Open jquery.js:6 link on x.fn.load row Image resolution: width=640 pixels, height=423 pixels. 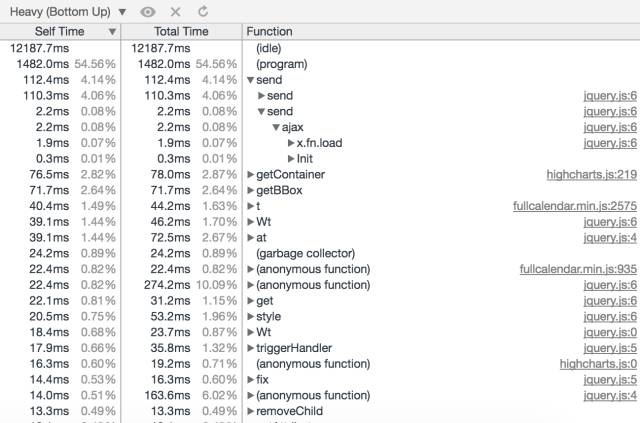(x=610, y=143)
